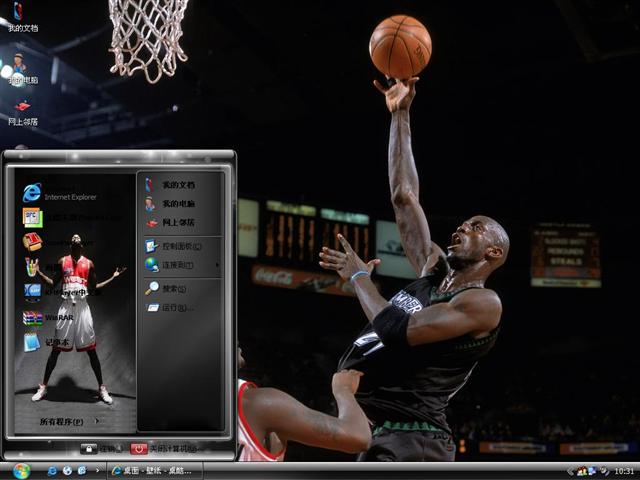This screenshot has height=480, width=640.
Task: Switch to the 桌面 - 壁纸 taskbar window
Action: click(155, 471)
